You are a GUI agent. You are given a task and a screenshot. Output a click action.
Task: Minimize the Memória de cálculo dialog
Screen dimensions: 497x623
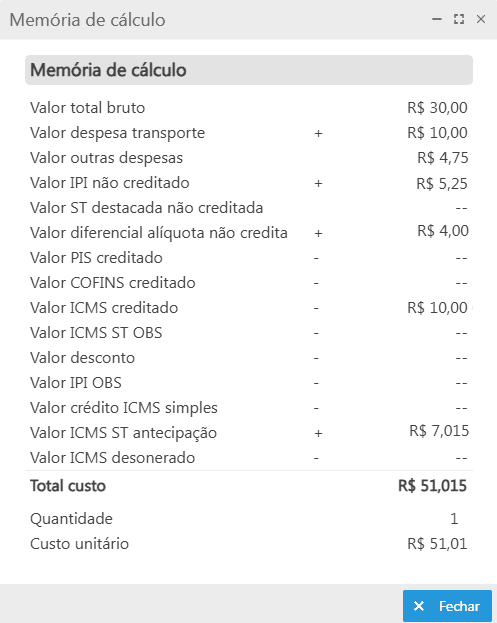coord(437,19)
